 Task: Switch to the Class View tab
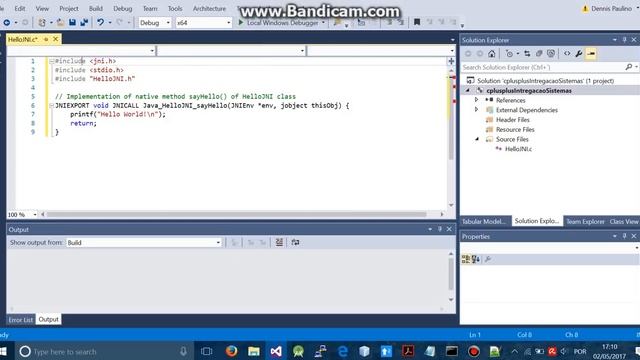click(x=624, y=221)
